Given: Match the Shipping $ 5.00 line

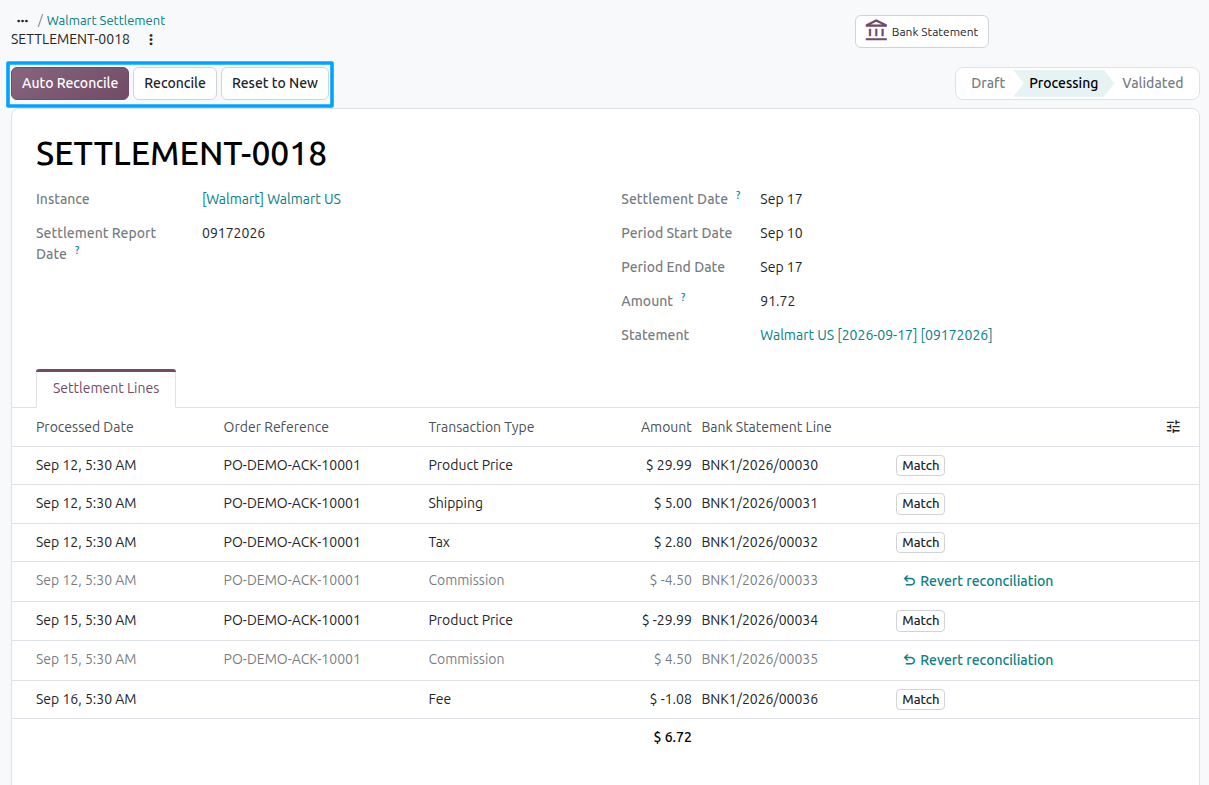Looking at the screenshot, I should [920, 503].
